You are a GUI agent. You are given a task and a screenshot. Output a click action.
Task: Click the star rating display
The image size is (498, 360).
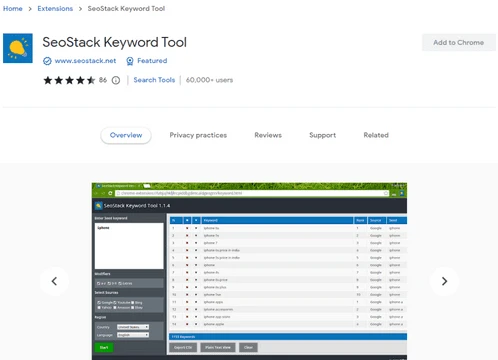[69, 80]
